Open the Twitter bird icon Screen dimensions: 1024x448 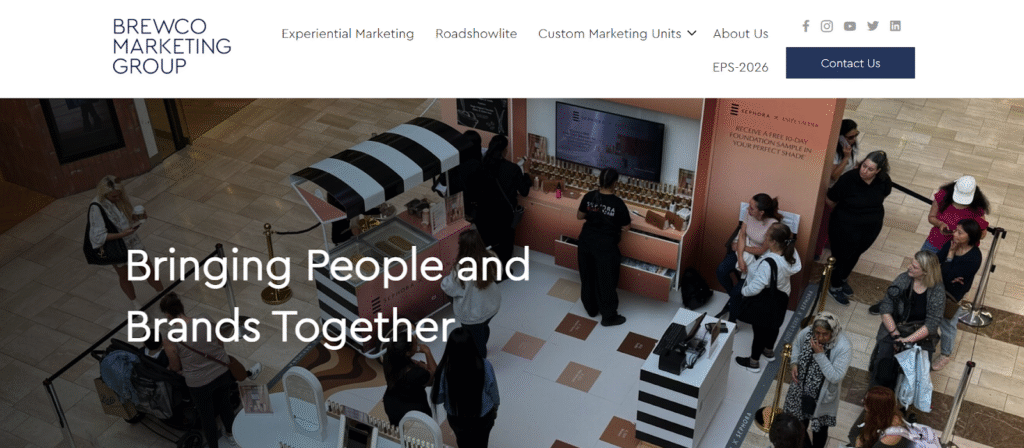[x=872, y=26]
